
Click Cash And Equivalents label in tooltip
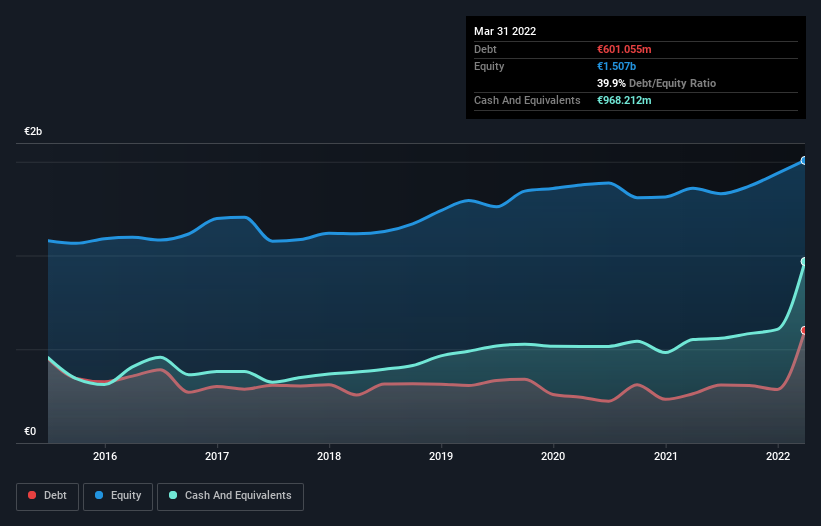click(527, 100)
